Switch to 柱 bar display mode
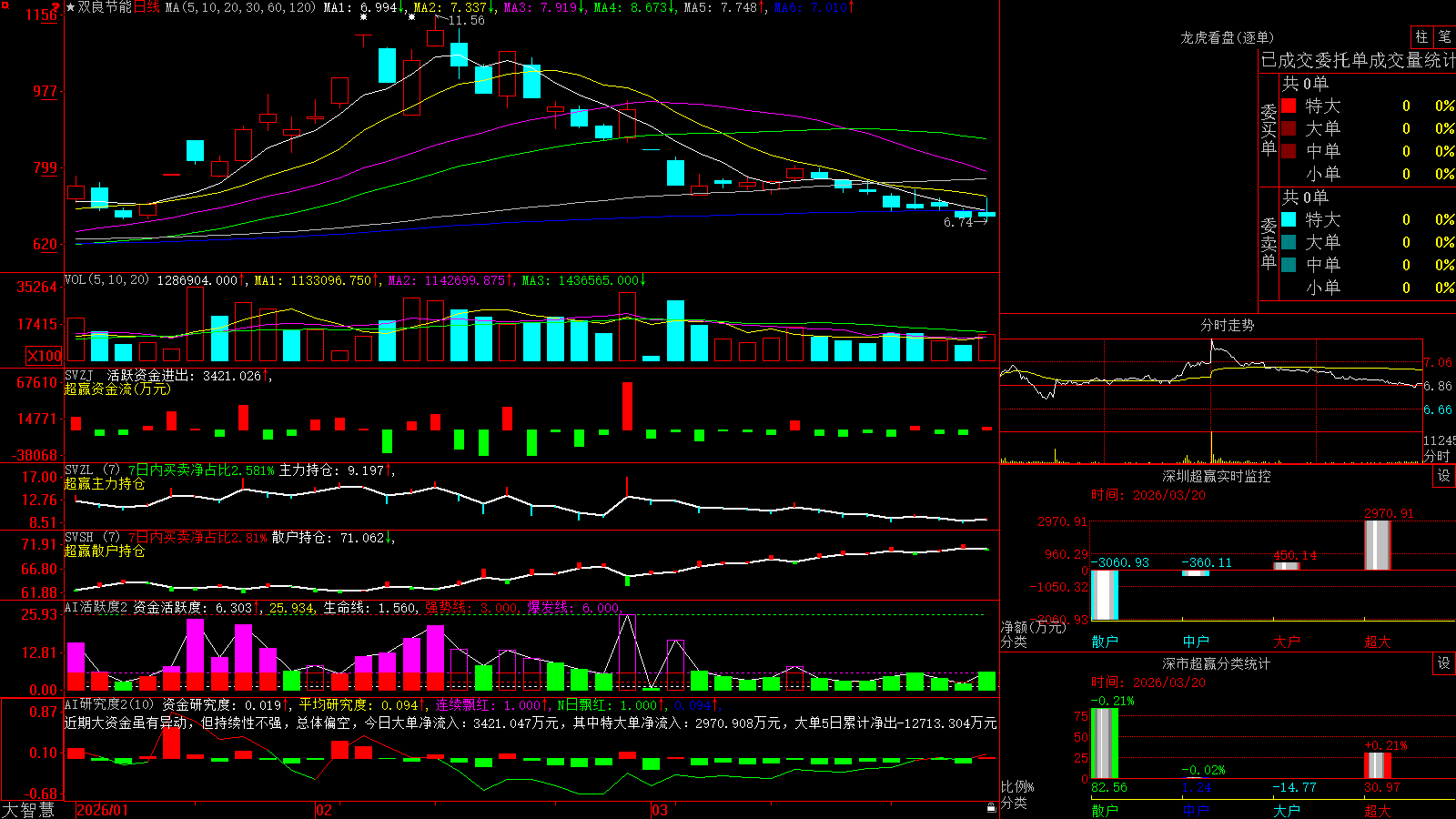This screenshot has width=1456, height=819. 1421,36
